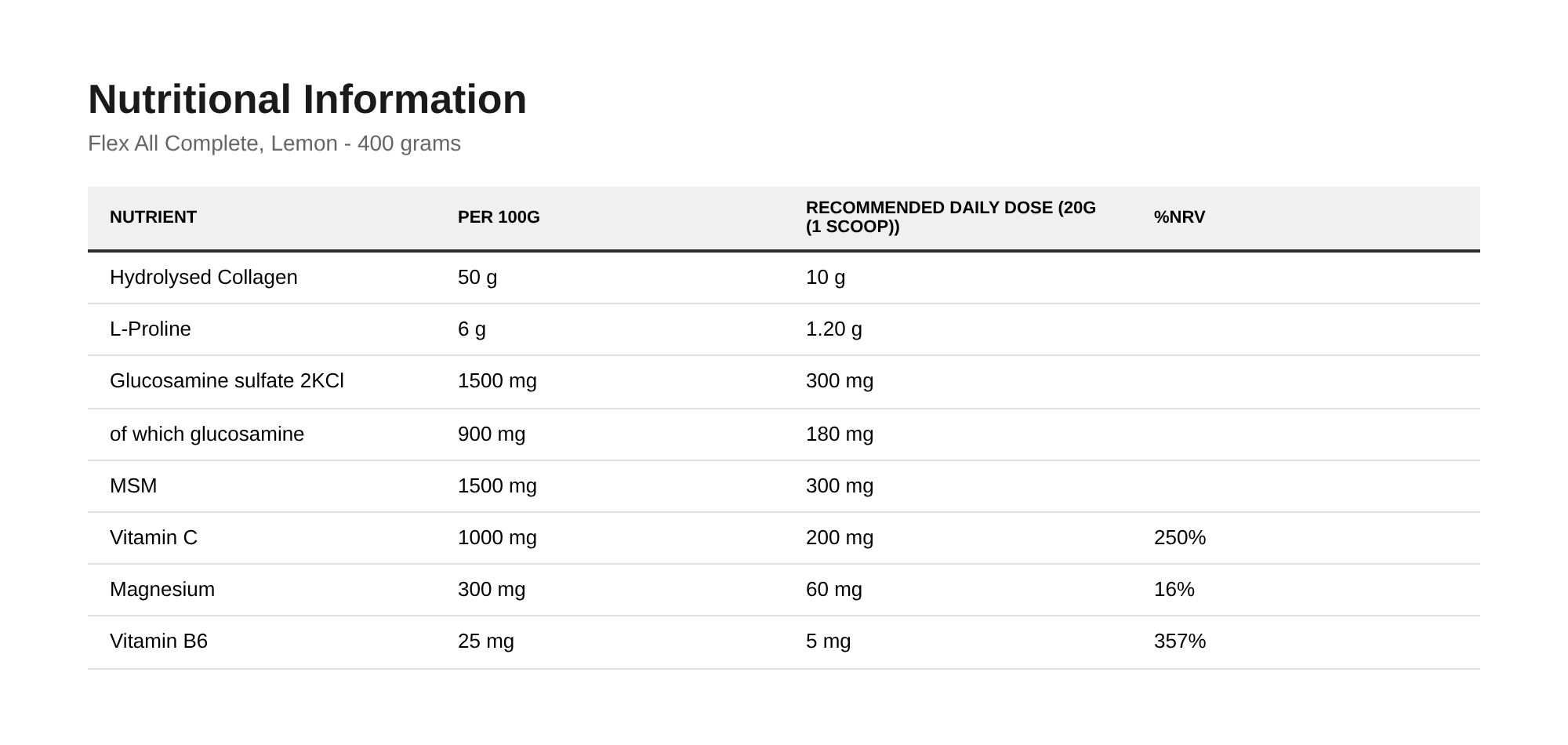Select the Glucosamine sulfate 2KCl cell

tap(227, 381)
